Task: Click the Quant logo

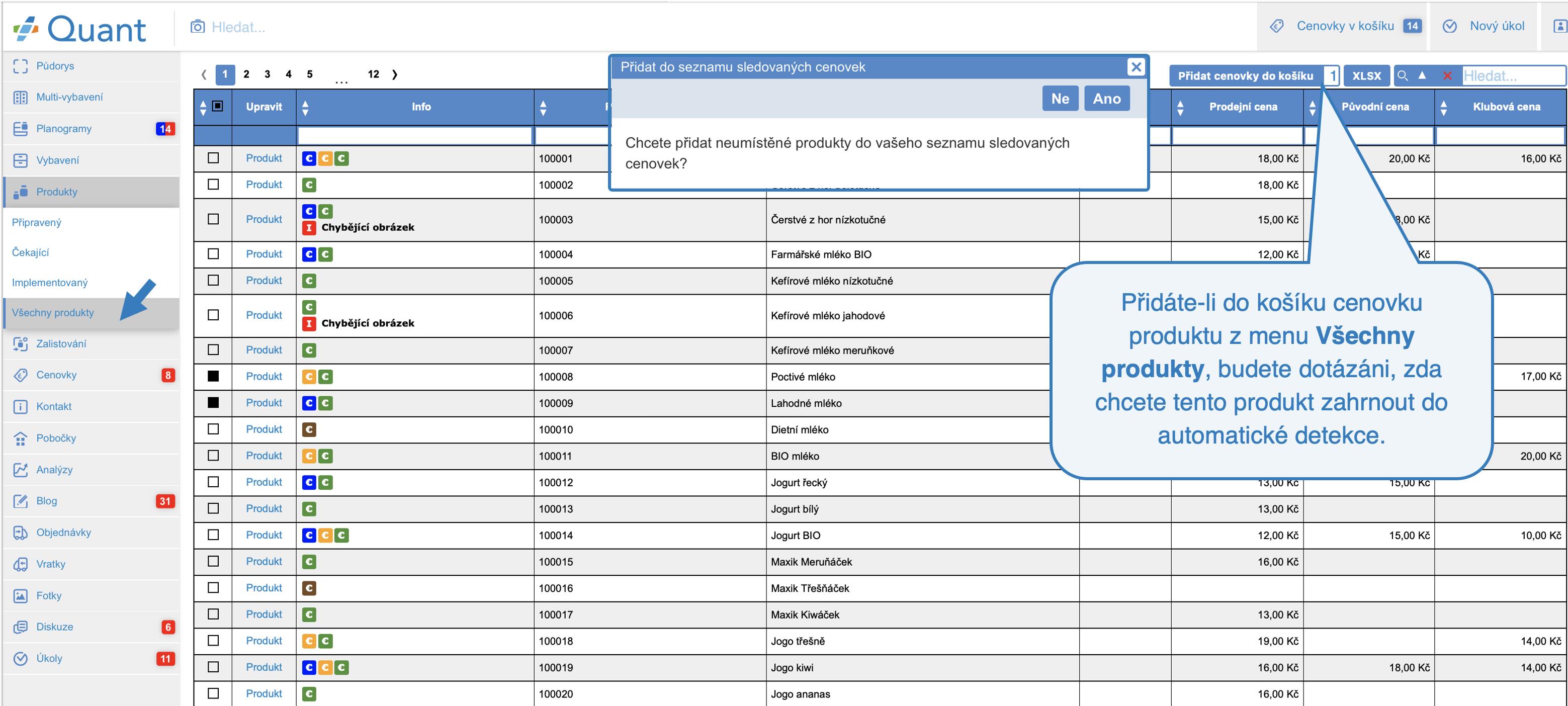Action: (x=80, y=29)
